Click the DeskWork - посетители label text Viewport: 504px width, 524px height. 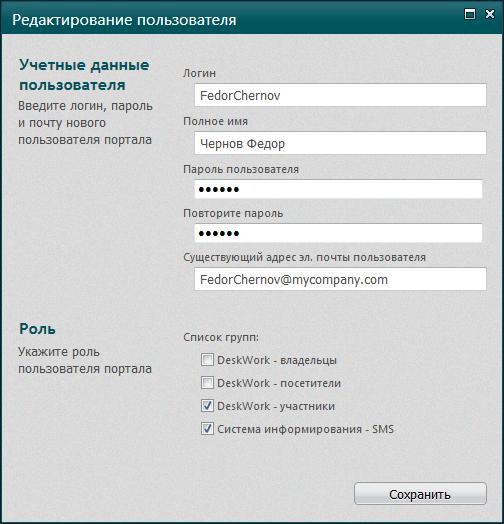(279, 383)
